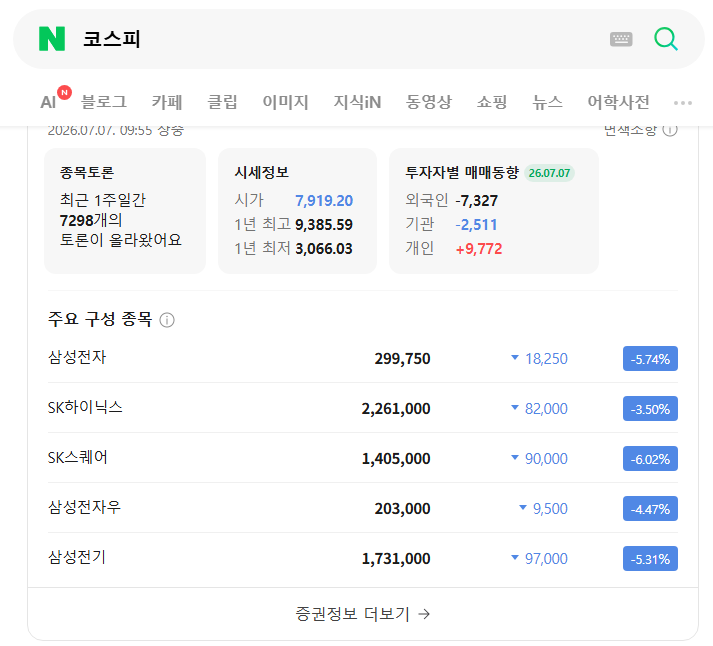Select the 이미지 tab
The image size is (713, 646).
[x=286, y=102]
